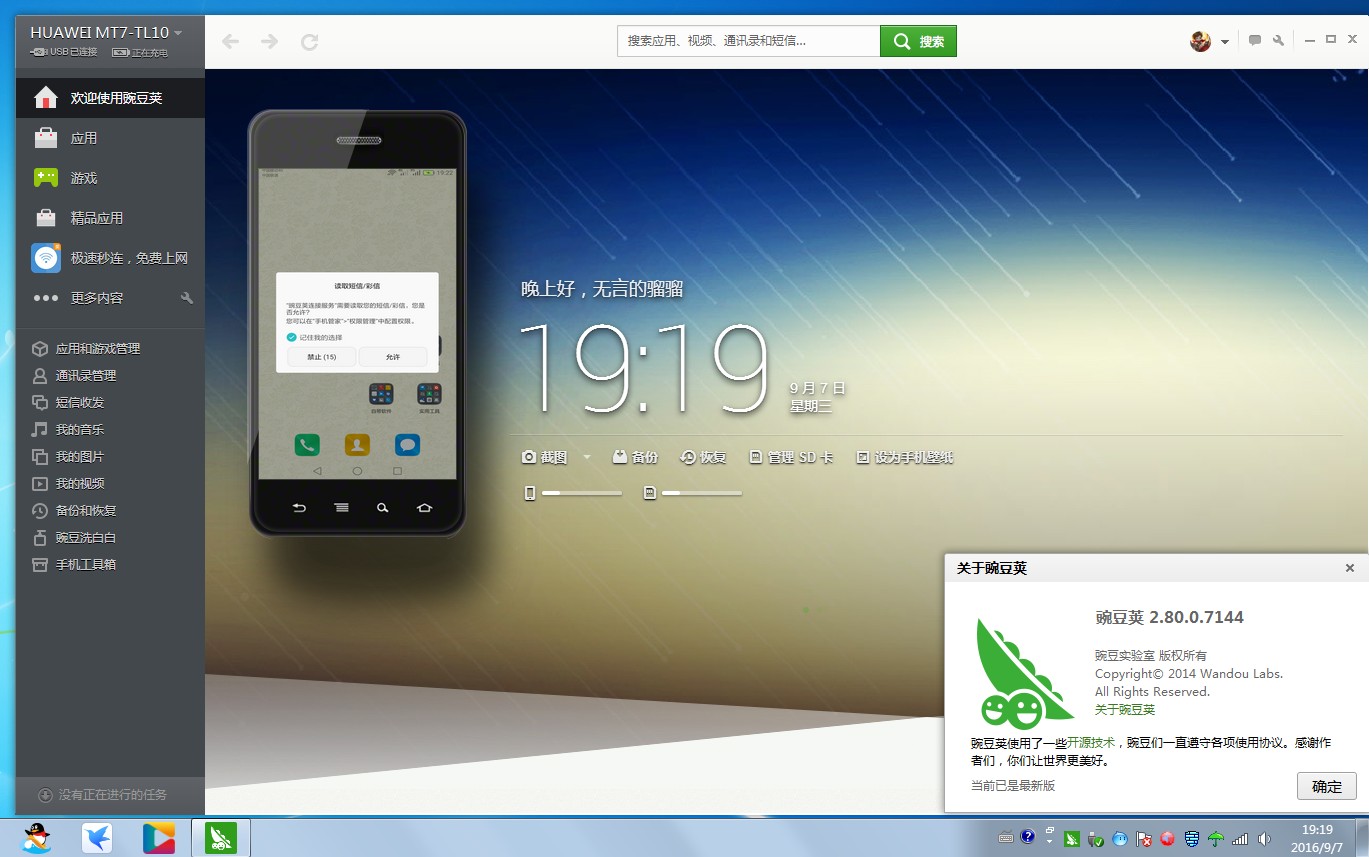The width and height of the screenshot is (1369, 857).
Task: Click the Wandoujia taskbar button
Action: 221,837
